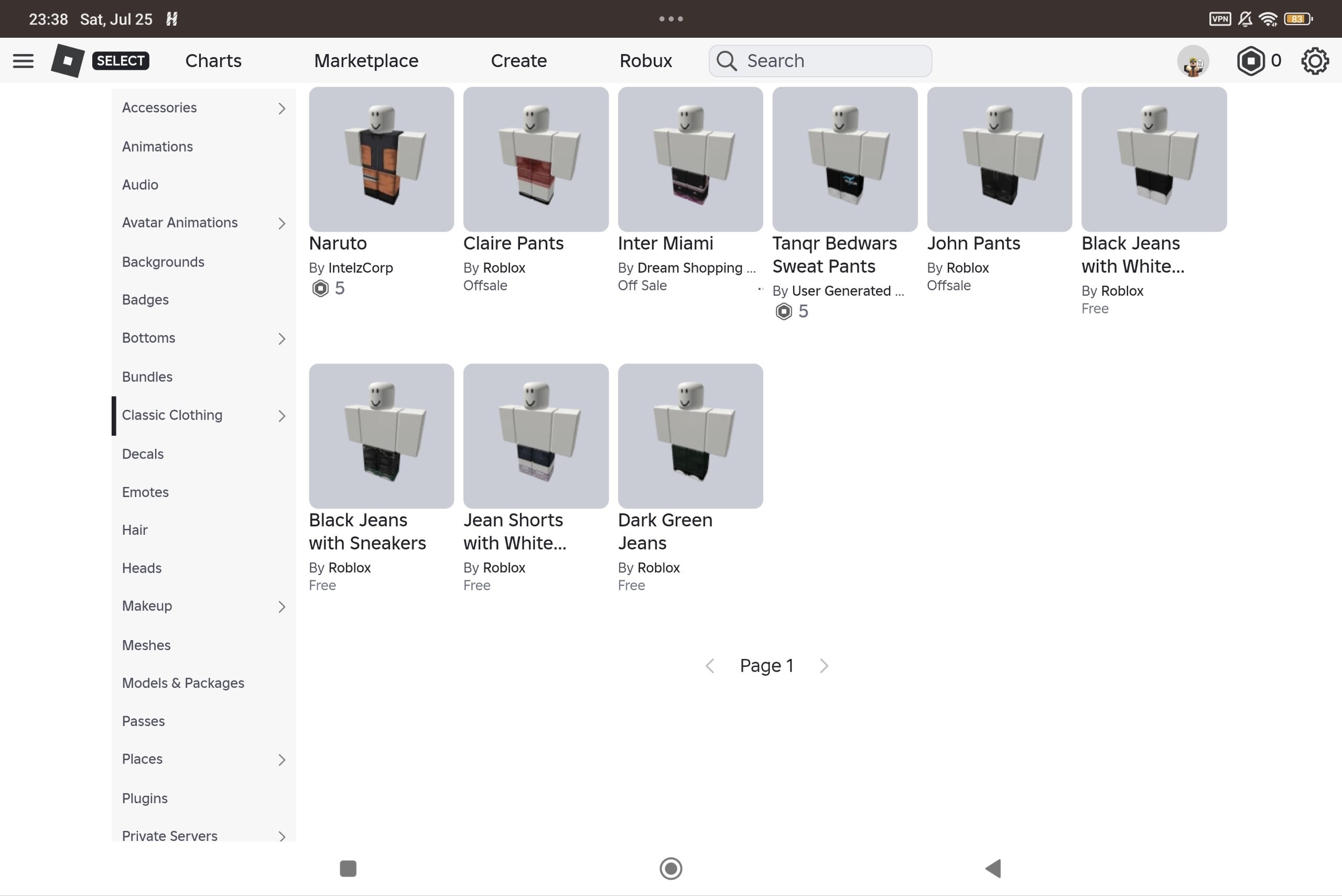1342x896 pixels.
Task: Click the Dark Green Jeans title
Action: [665, 532]
